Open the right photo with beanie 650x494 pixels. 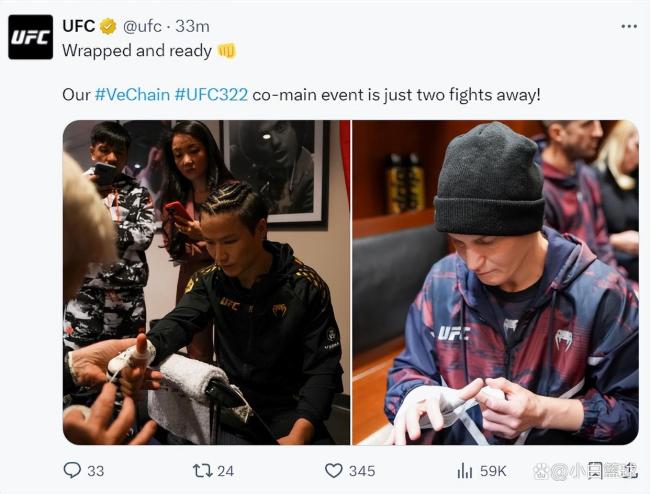(x=495, y=283)
